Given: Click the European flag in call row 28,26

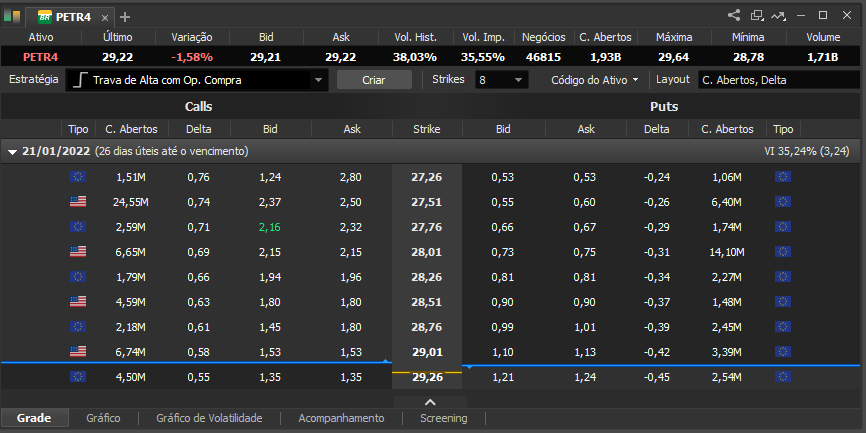Looking at the screenshot, I should pyautogui.click(x=78, y=277).
